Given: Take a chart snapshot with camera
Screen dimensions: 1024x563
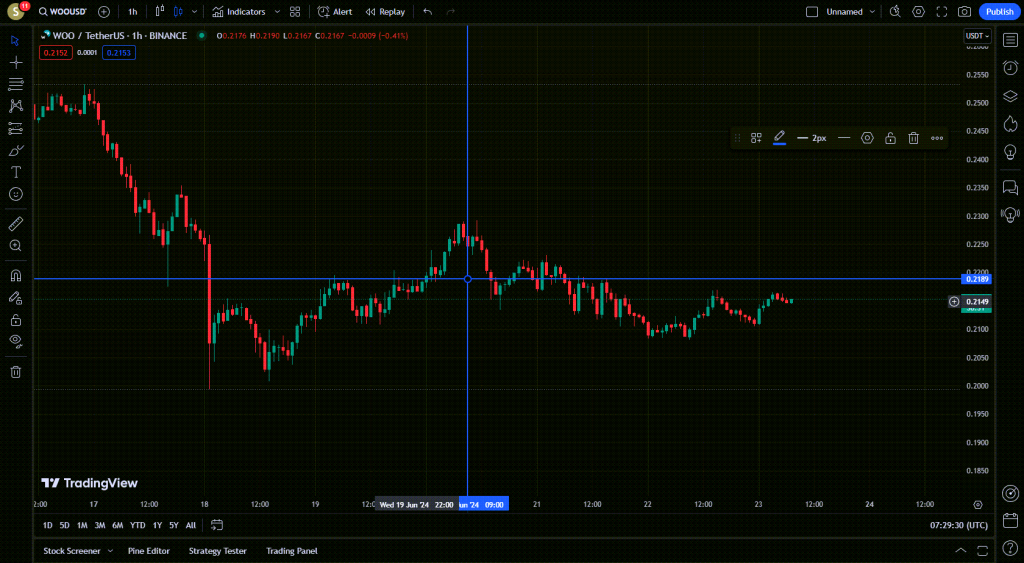Looking at the screenshot, I should point(964,12).
